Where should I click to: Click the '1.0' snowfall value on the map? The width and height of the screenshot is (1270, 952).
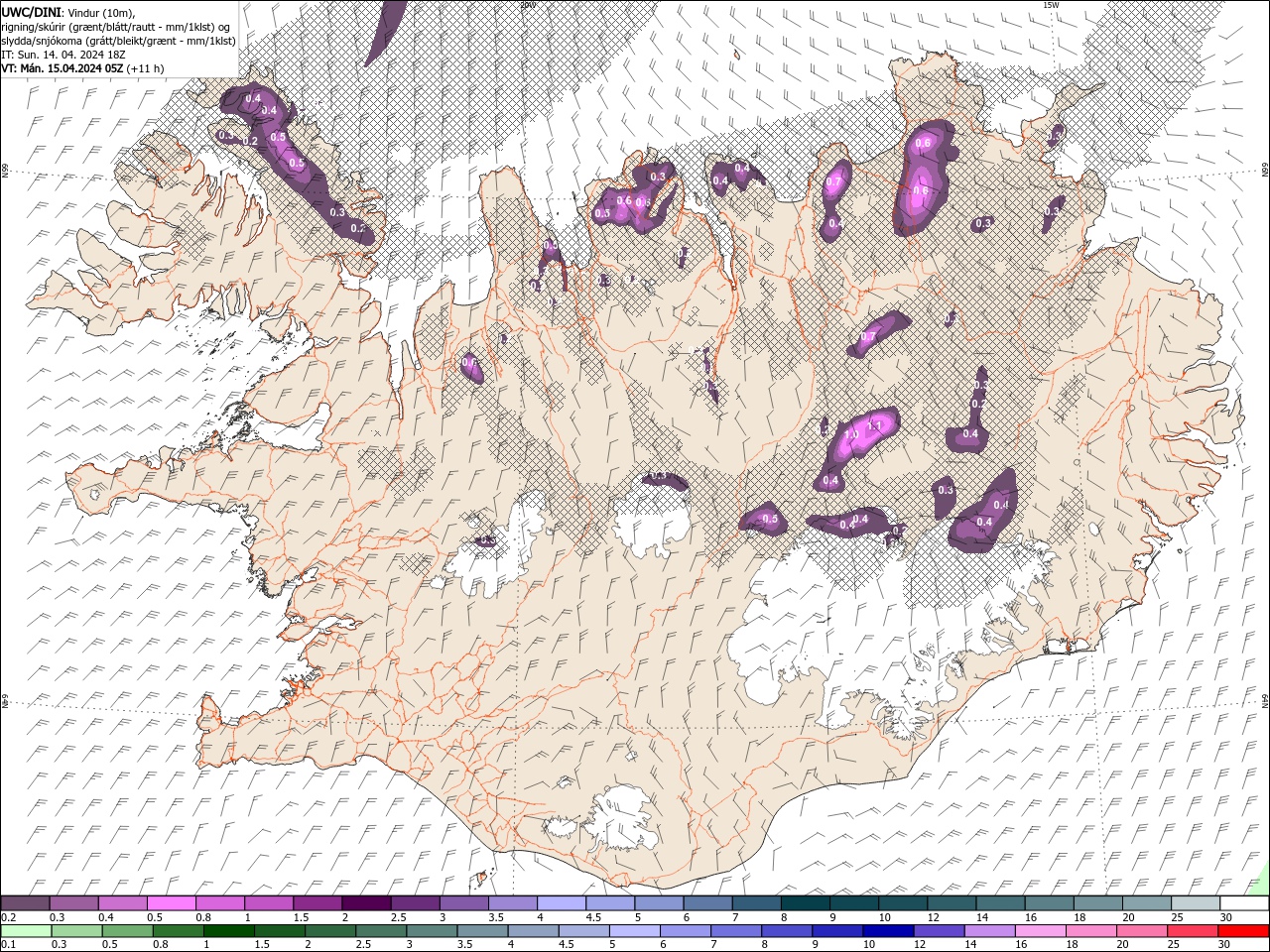(x=851, y=434)
